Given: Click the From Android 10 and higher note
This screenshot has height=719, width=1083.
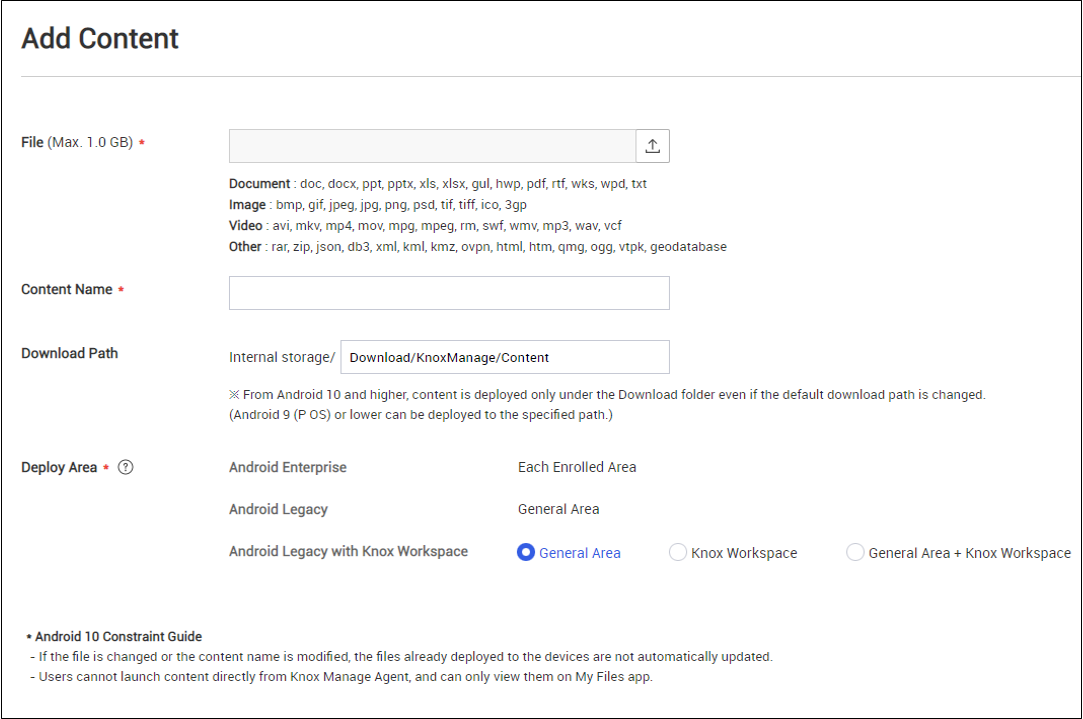Looking at the screenshot, I should (607, 395).
